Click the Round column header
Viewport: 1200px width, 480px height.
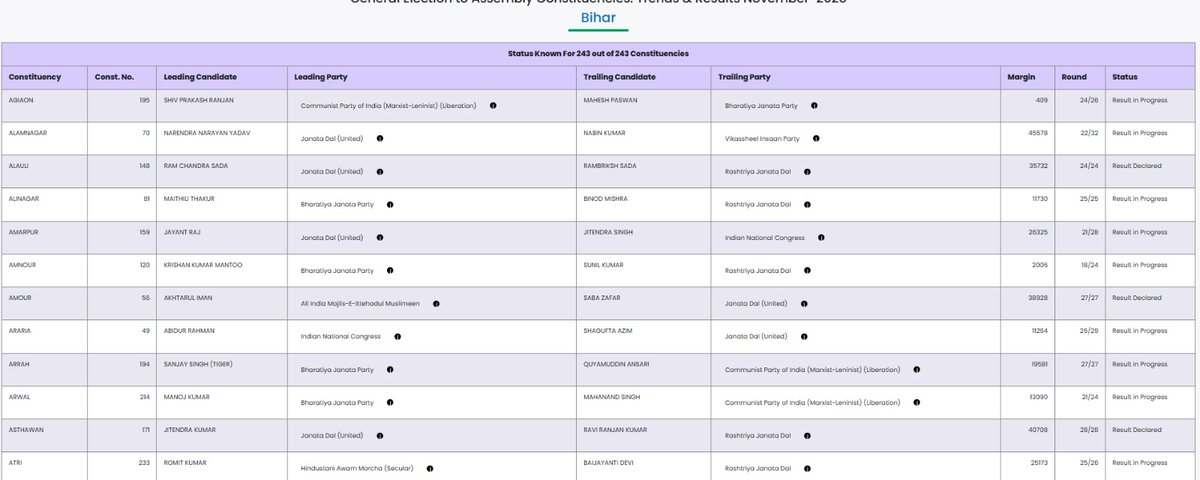[1074, 77]
